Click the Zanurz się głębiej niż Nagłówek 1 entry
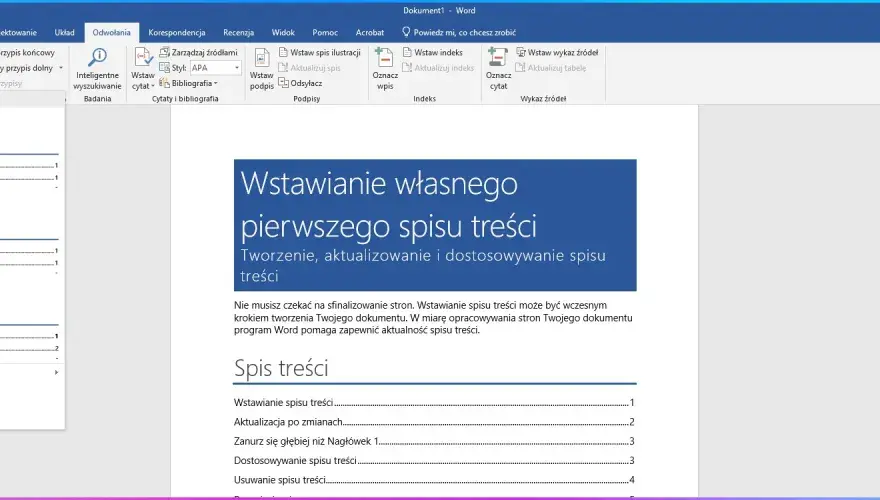The width and height of the screenshot is (880, 500). [434, 441]
